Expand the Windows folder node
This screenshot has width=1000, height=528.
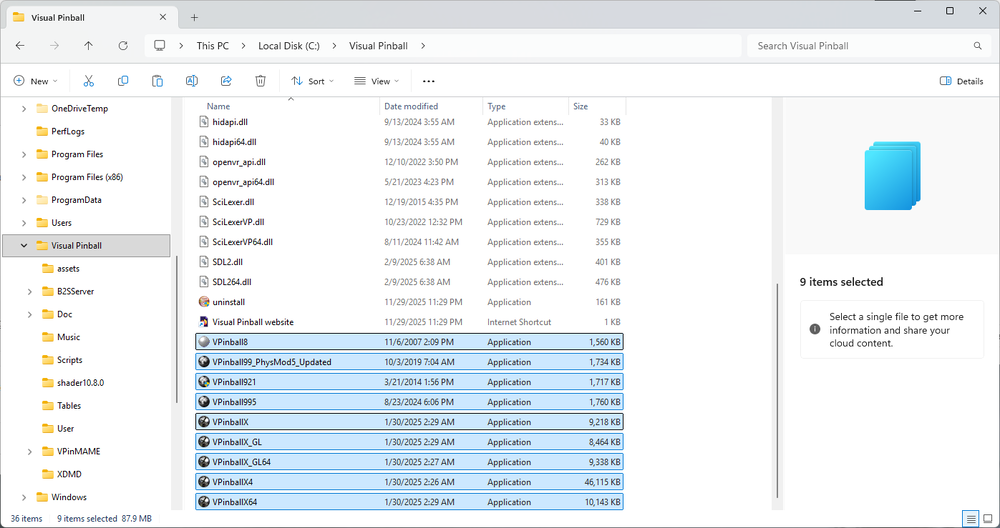coord(24,497)
